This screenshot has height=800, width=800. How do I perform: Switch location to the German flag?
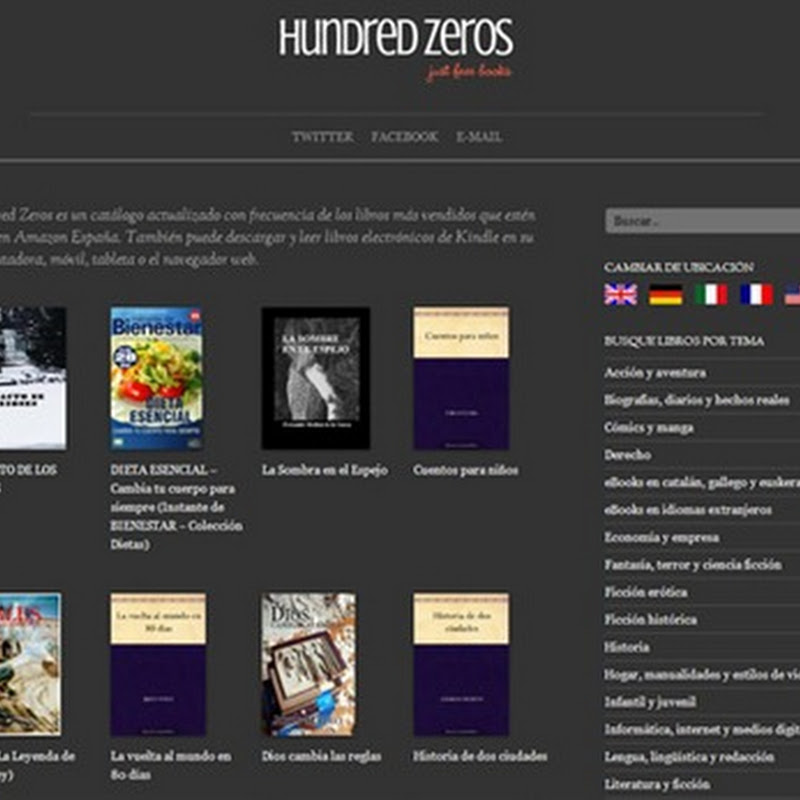[665, 294]
